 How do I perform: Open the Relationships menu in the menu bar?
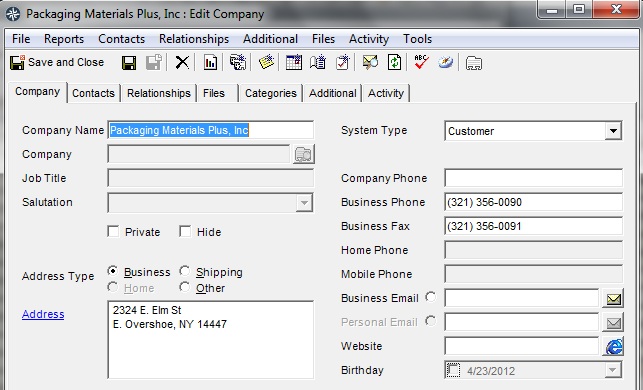[x=194, y=39]
